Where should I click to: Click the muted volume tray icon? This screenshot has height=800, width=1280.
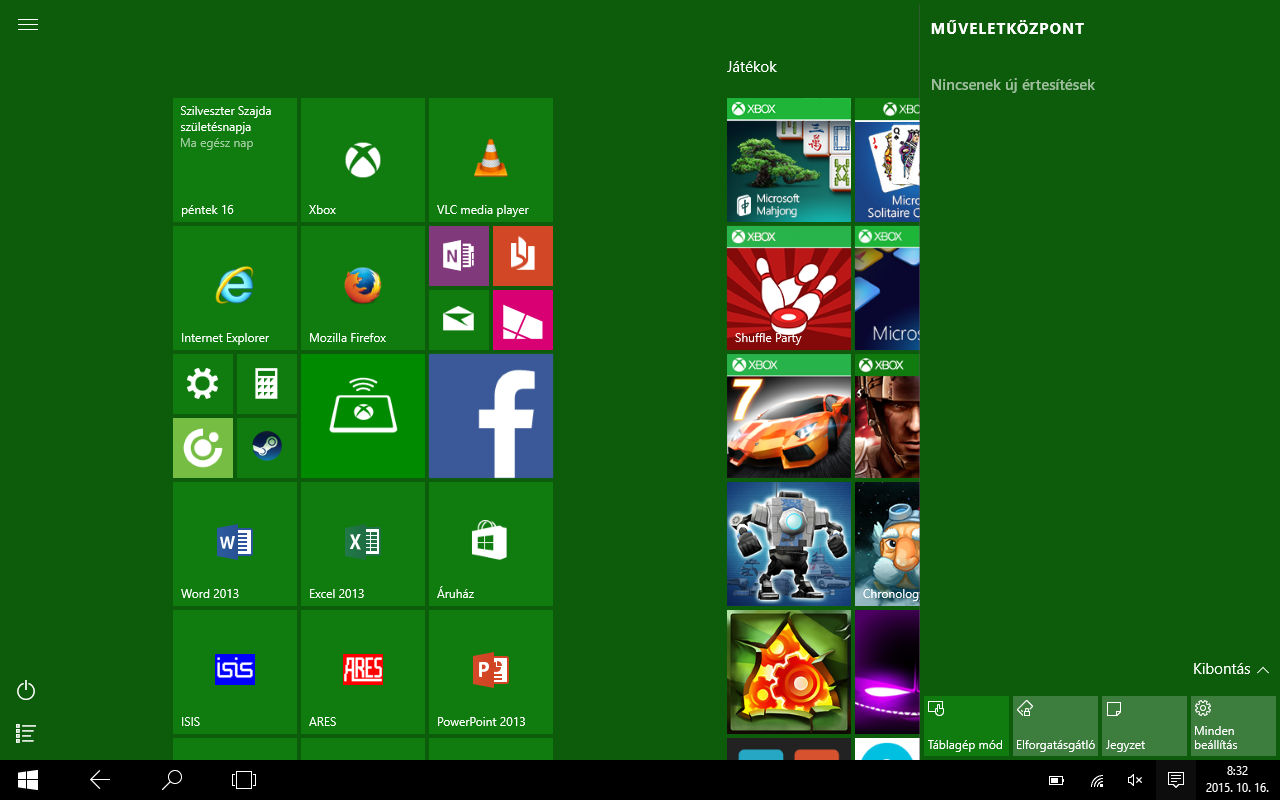pyautogui.click(x=1135, y=780)
